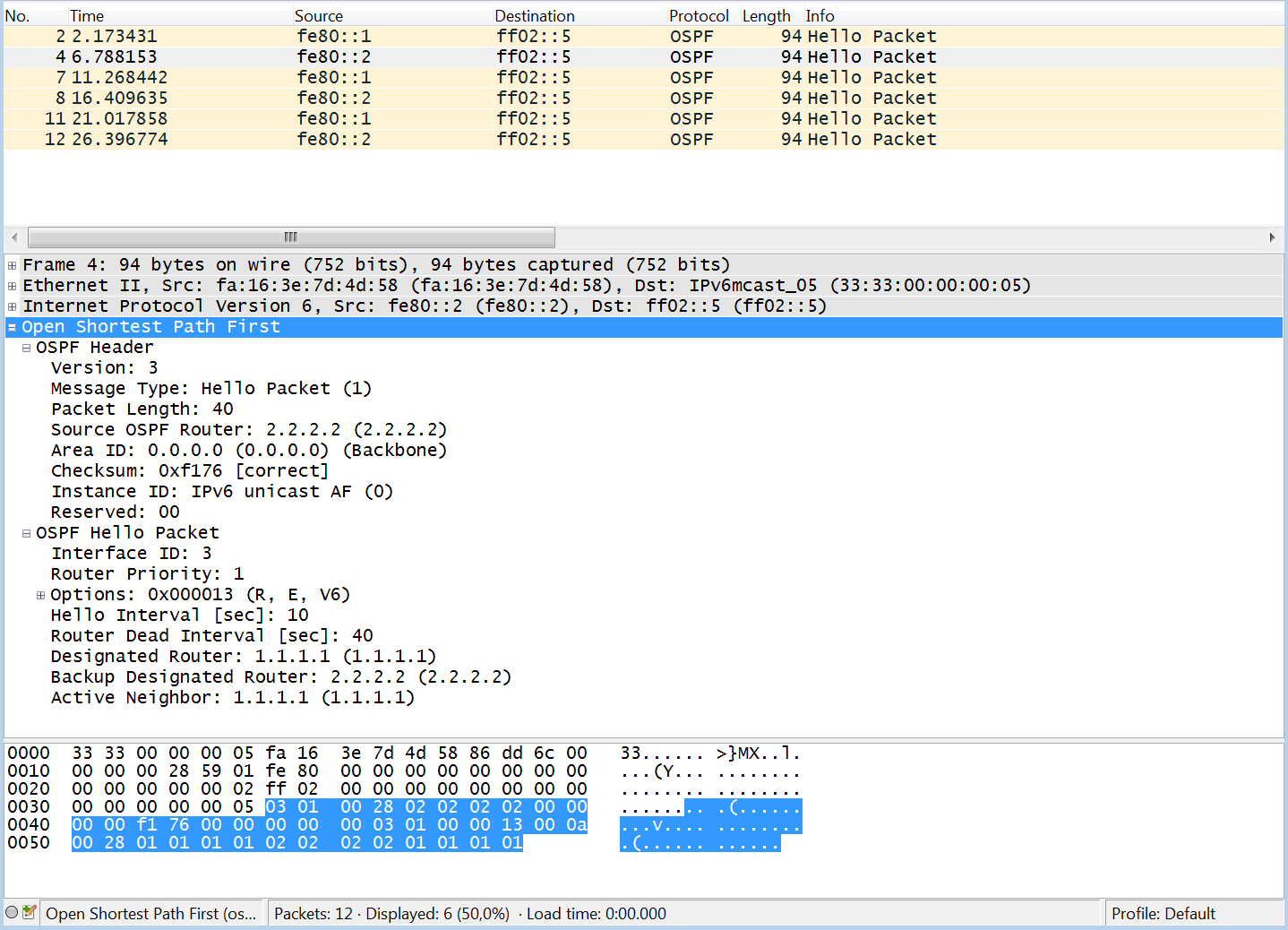Select packet number 4 row

(643, 56)
